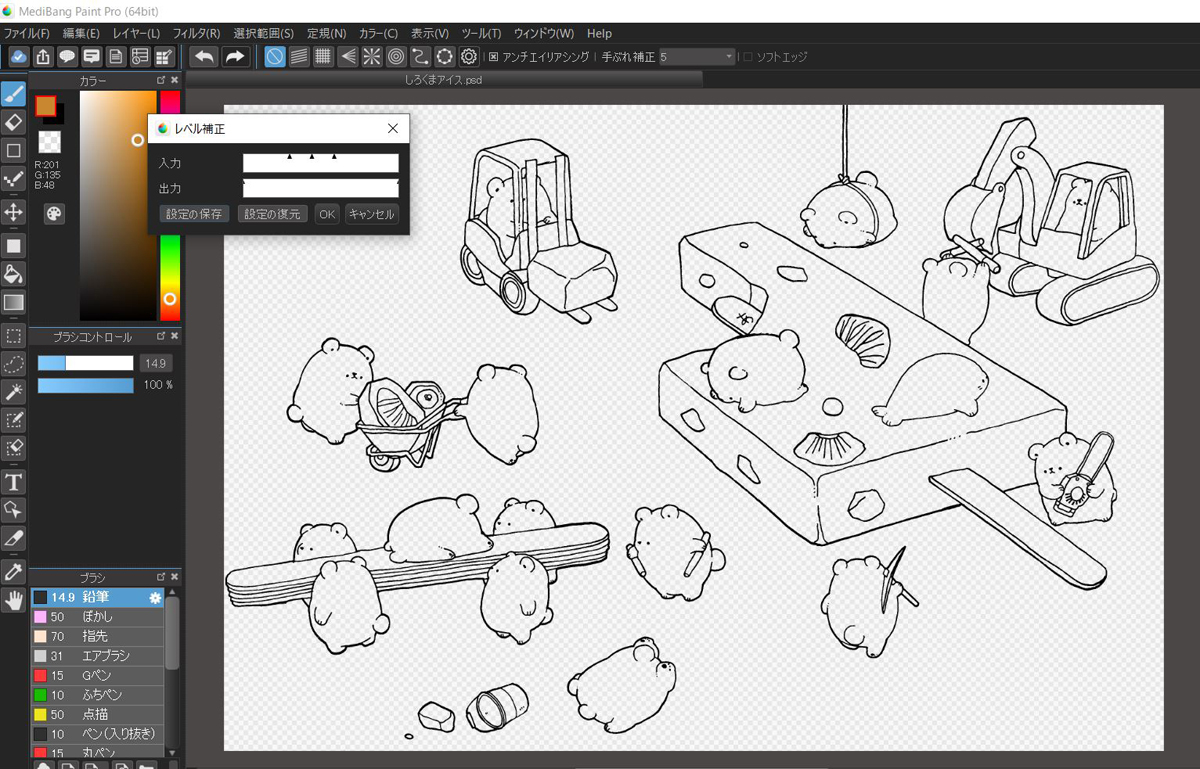Select the Bucket fill tool

[14, 274]
